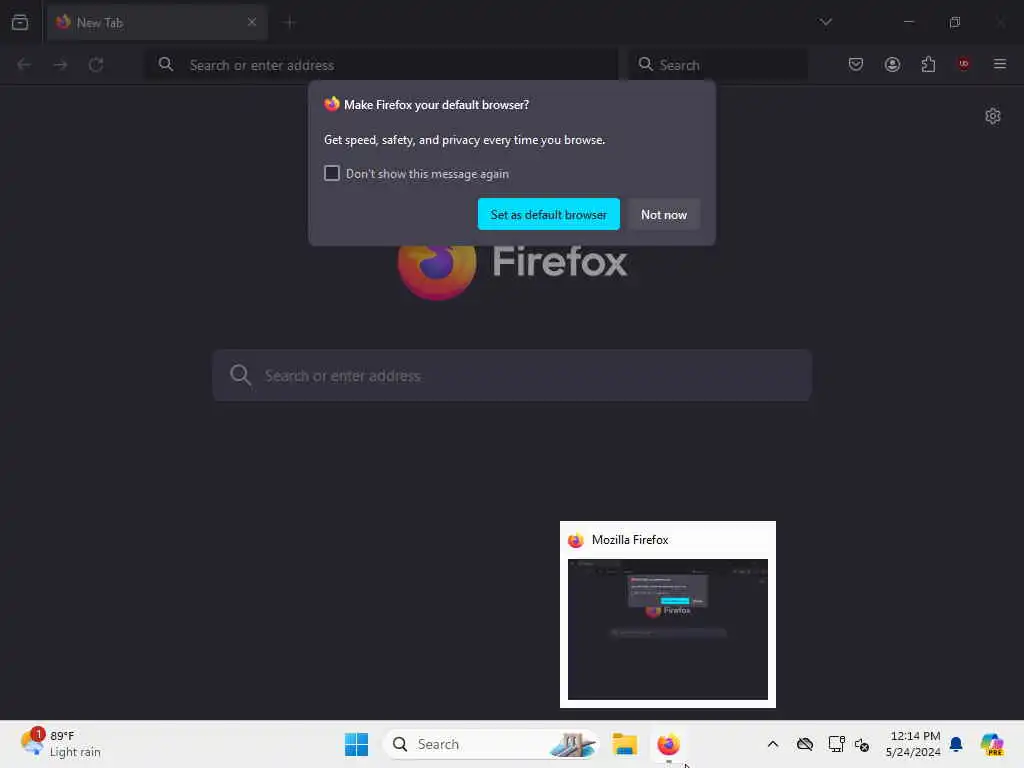The width and height of the screenshot is (1024, 768).
Task: Click the Firefox taskbar icon
Action: 668,744
